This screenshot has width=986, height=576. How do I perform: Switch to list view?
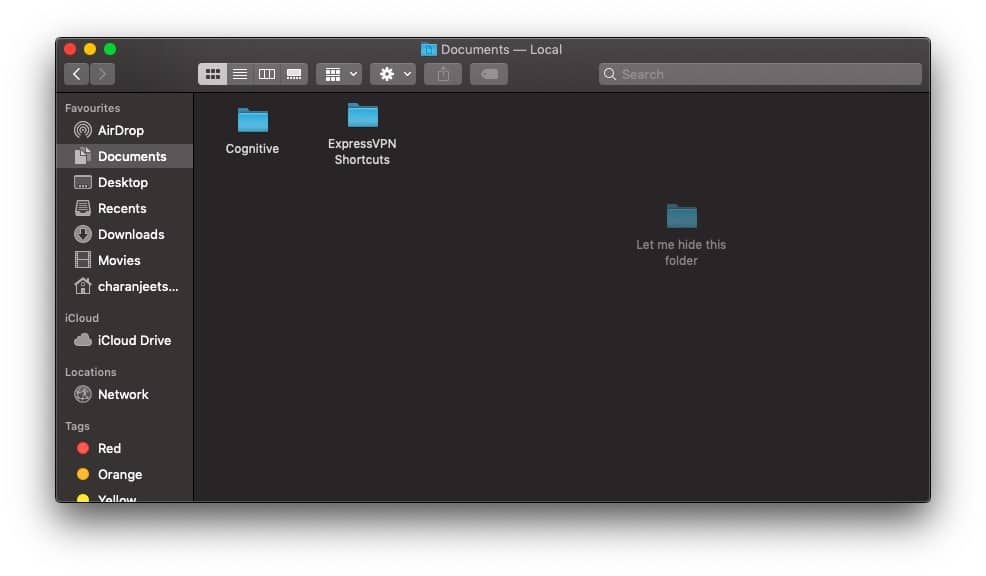pos(240,74)
